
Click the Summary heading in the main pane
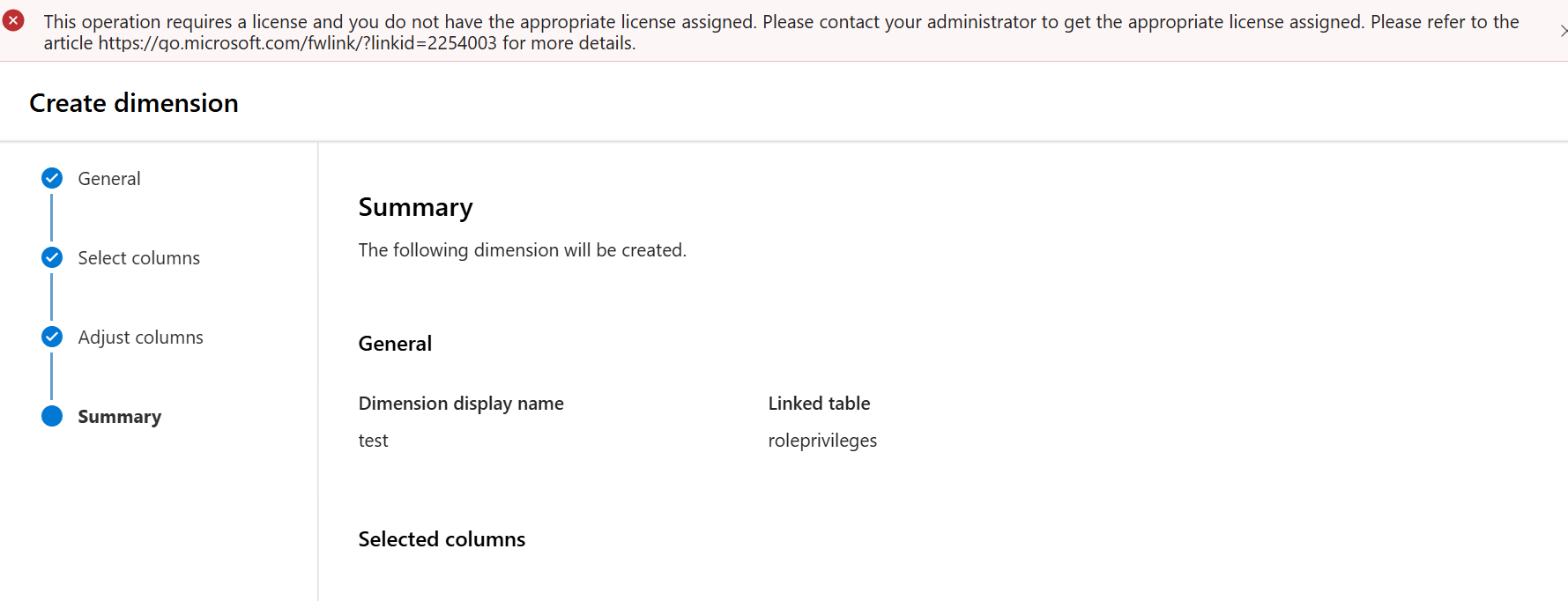415,207
